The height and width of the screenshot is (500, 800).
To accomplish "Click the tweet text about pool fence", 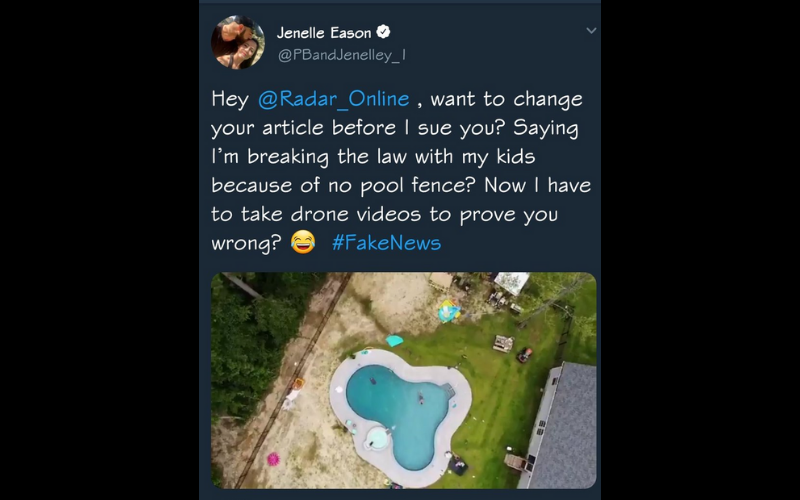I will click(x=401, y=170).
